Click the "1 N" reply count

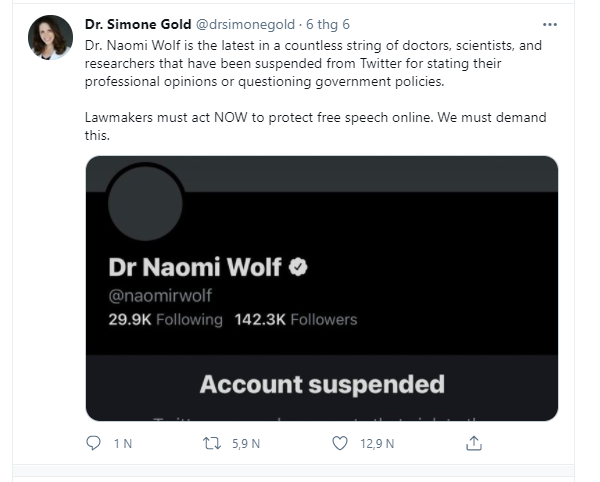tap(123, 442)
